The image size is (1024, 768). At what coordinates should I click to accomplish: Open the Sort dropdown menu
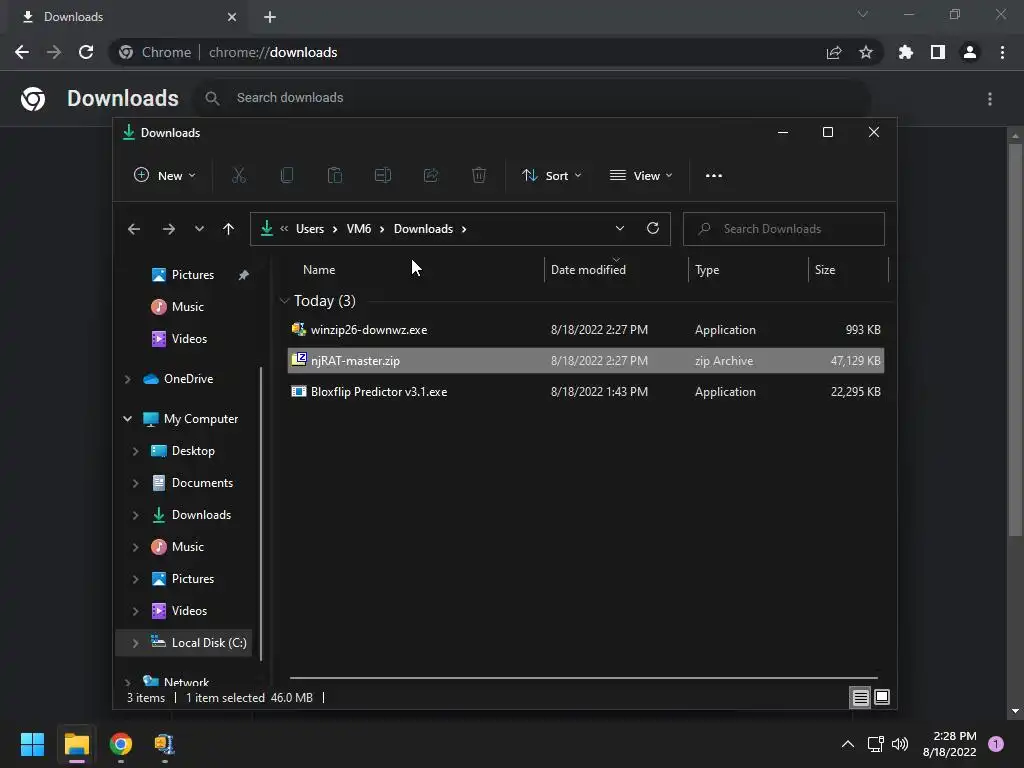click(551, 175)
